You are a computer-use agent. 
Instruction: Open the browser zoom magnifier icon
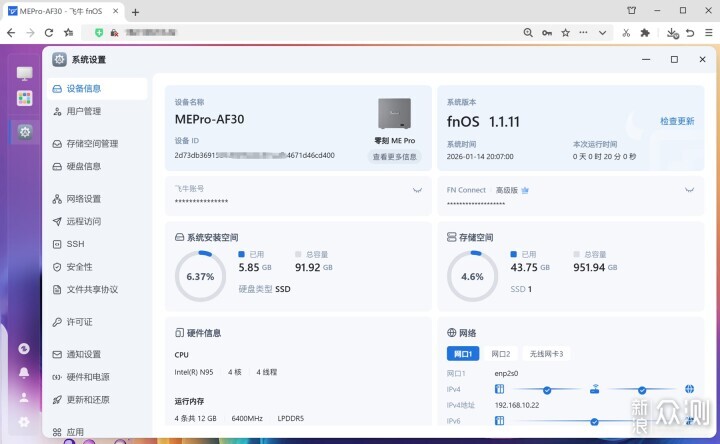click(x=528, y=33)
